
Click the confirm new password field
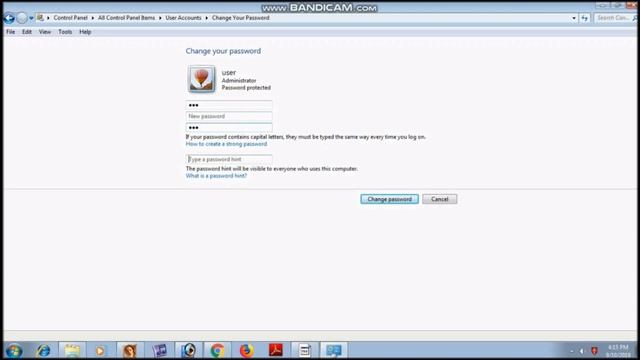tap(229, 128)
